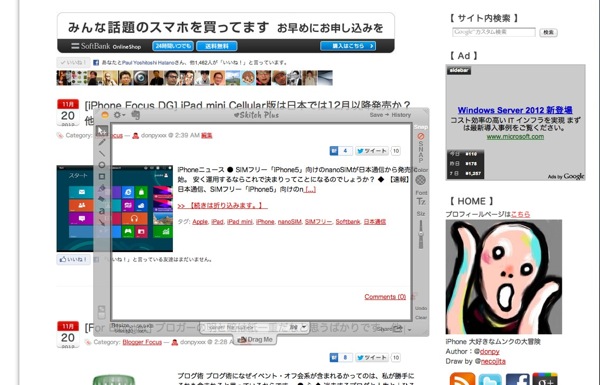Open the image format dropdown in Skitch
The height and width of the screenshot is (385, 600).
tap(298, 328)
